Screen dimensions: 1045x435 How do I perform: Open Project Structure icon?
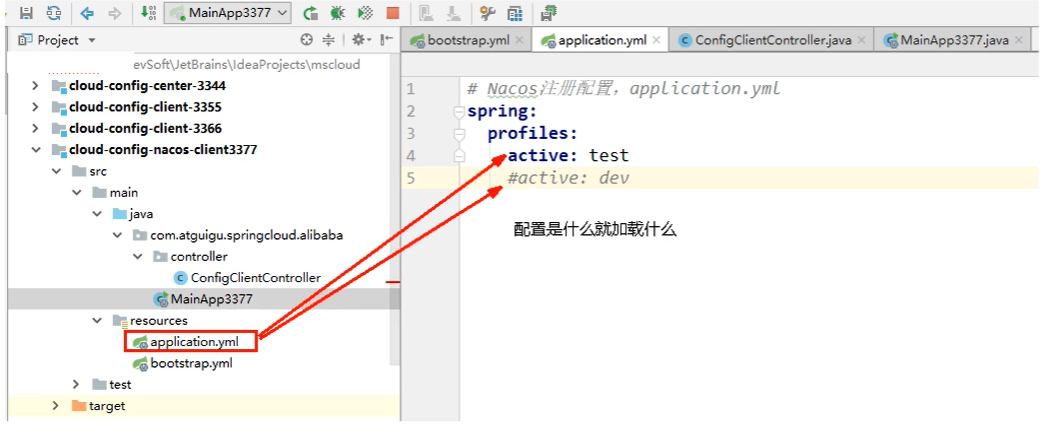(515, 12)
